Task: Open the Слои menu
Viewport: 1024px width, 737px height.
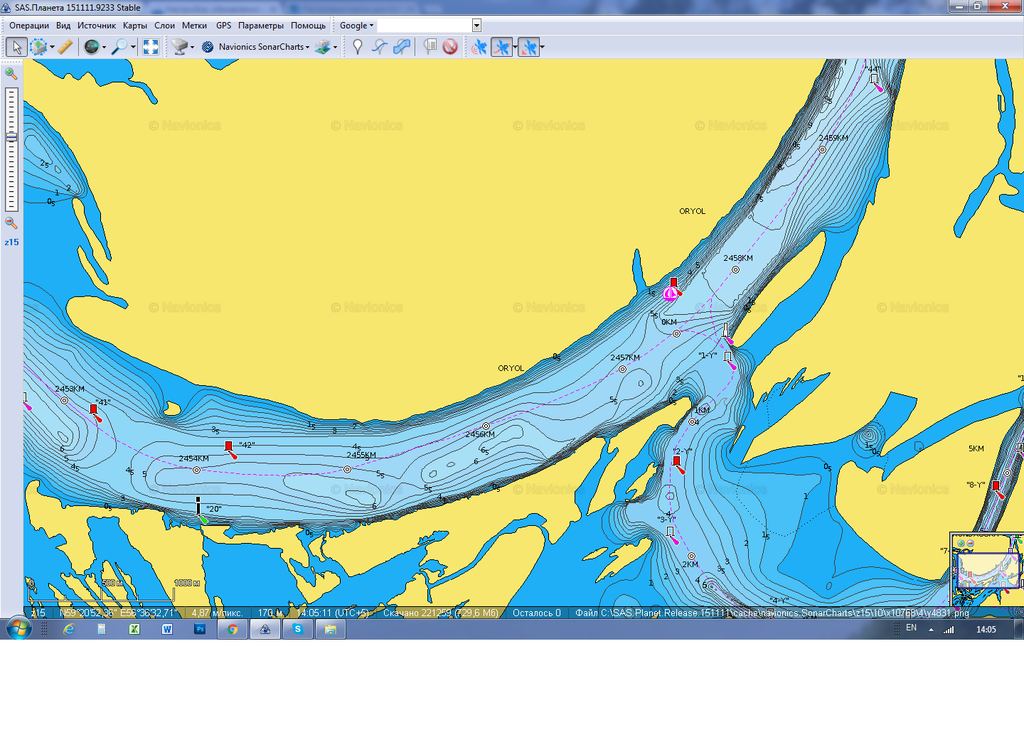Action: 165,25
